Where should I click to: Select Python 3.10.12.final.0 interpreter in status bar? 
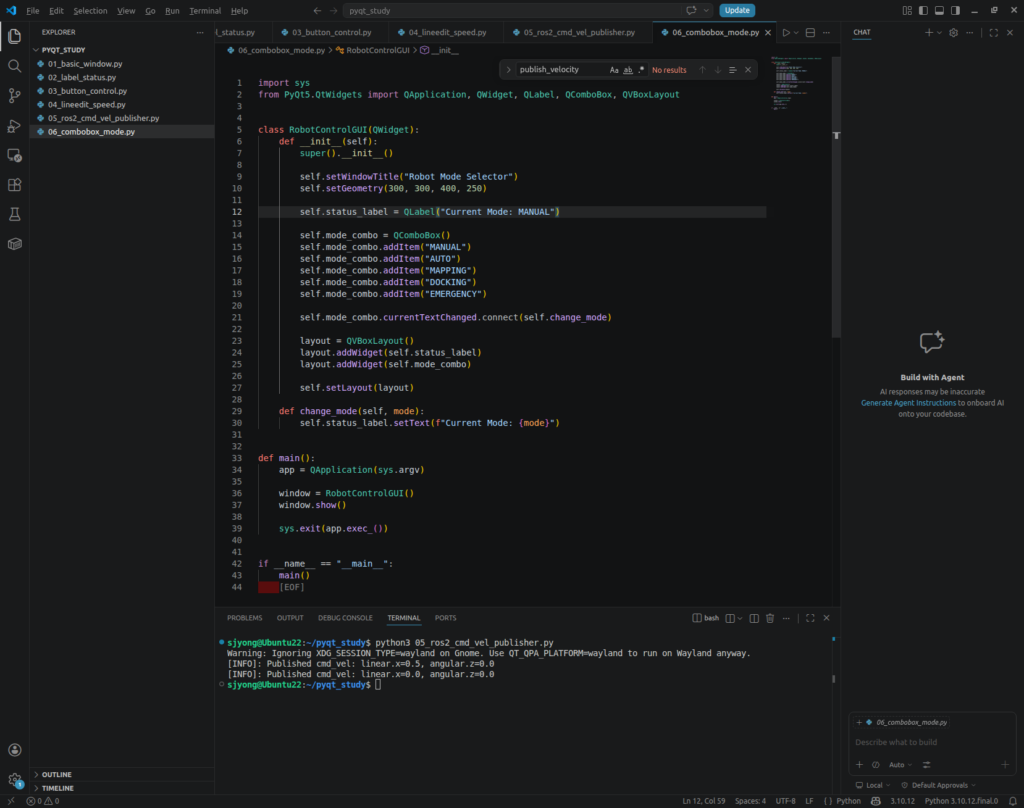961,801
